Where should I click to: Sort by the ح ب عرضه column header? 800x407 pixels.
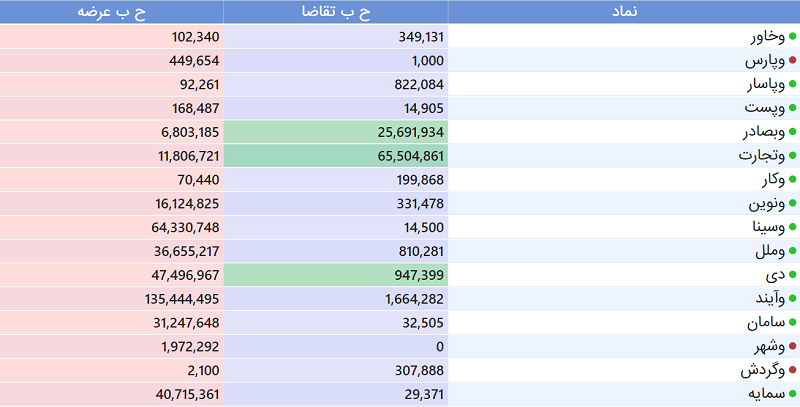[111, 12]
